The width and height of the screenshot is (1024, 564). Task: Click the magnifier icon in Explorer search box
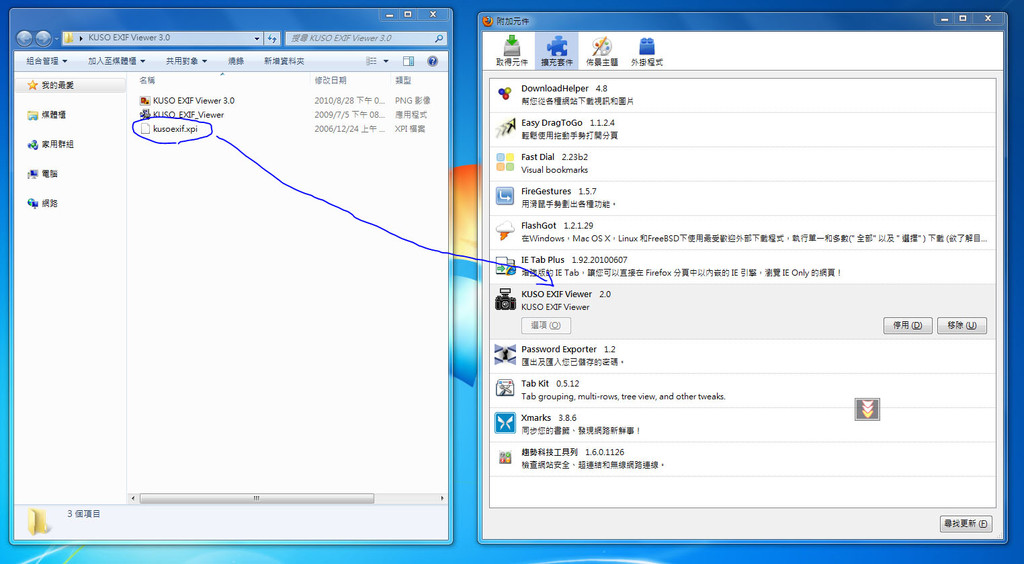point(440,39)
